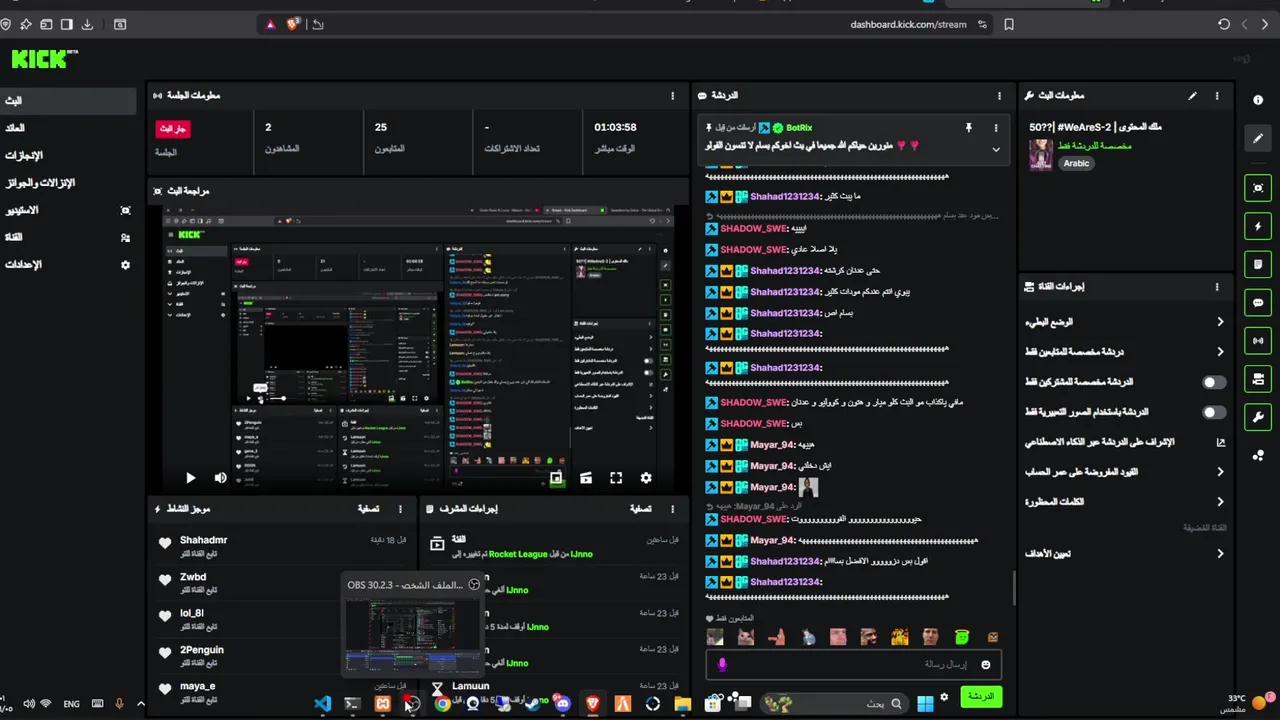The width and height of the screenshot is (1280, 720).
Task: Open the info icon in the right rail
Action: pyautogui.click(x=1258, y=100)
